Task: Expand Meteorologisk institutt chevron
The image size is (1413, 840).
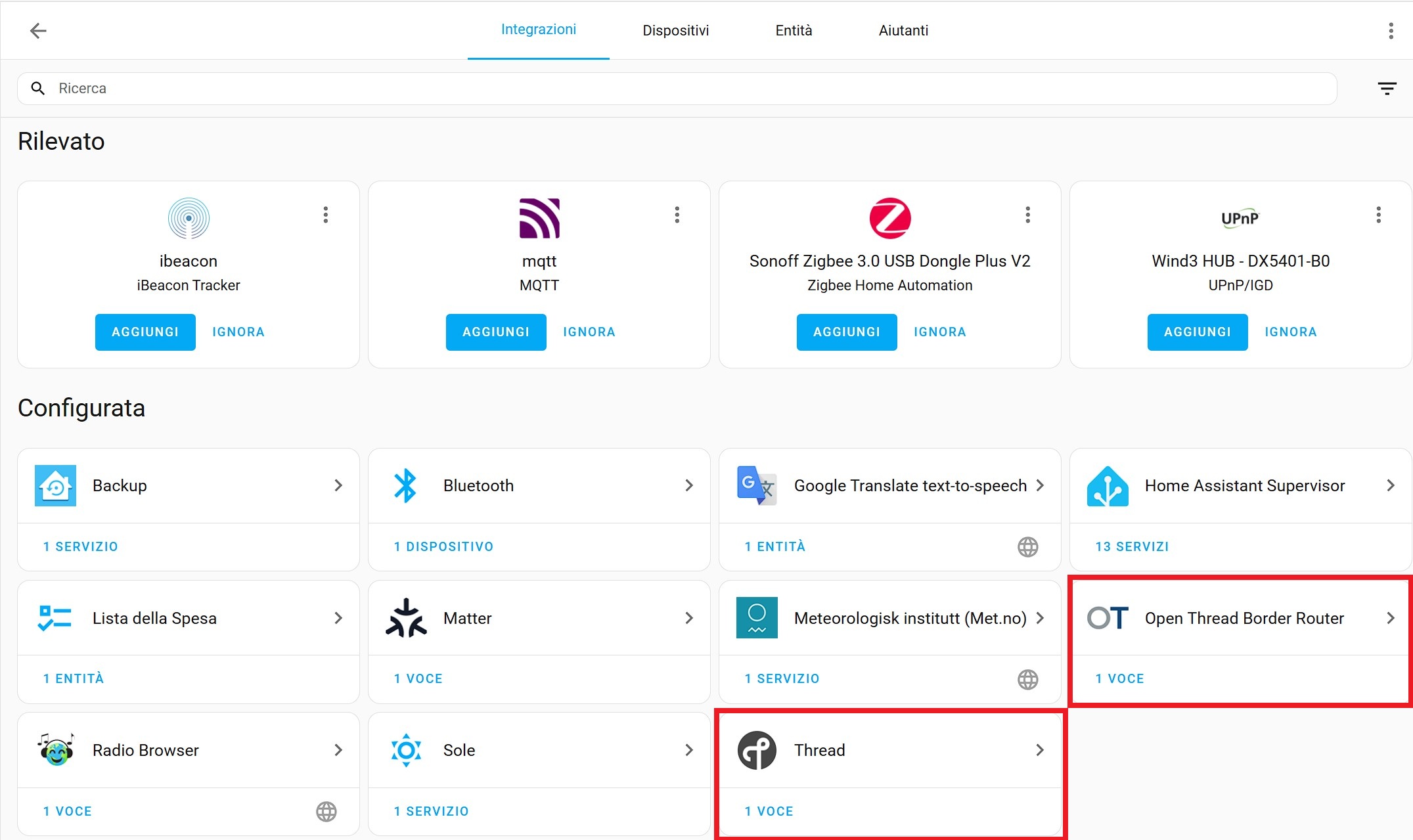Action: (x=1040, y=618)
